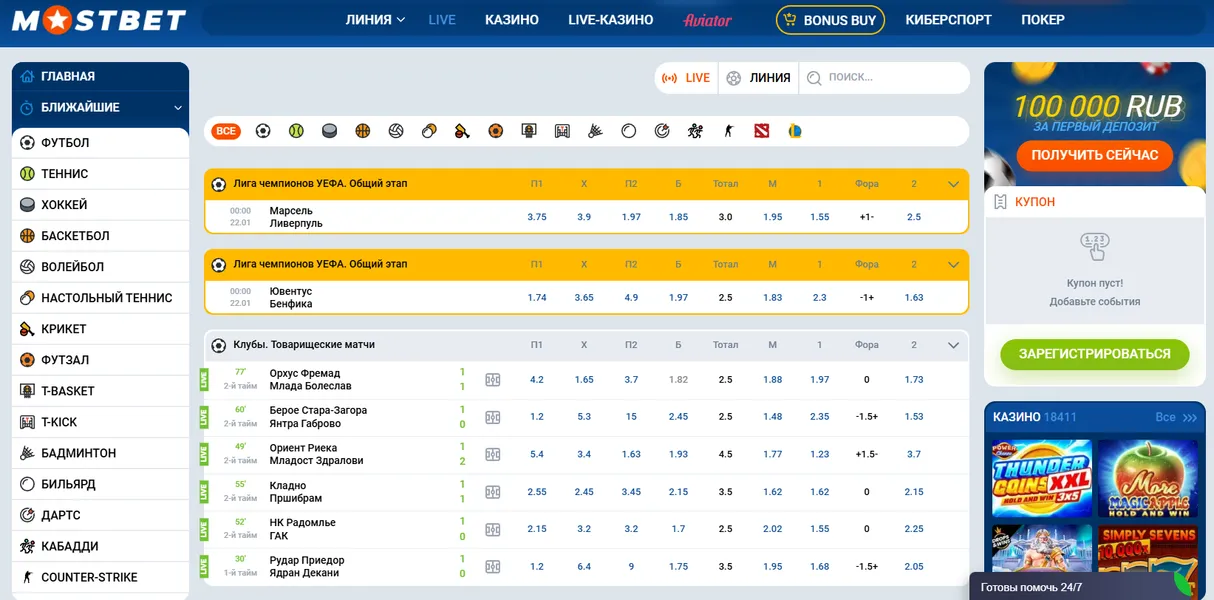Open the match statistics grid for Orhus Fremad
Viewport: 1214px width, 600px height.
click(x=492, y=380)
